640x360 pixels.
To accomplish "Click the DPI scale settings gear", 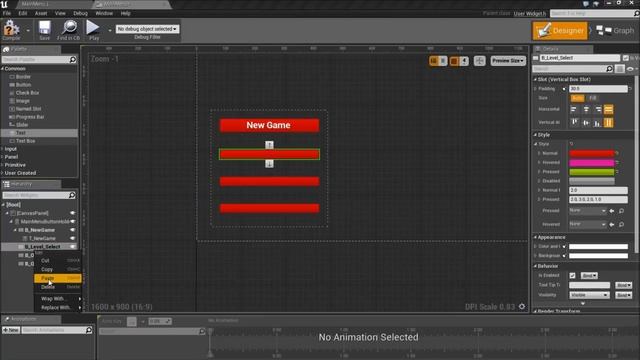I will [x=522, y=307].
